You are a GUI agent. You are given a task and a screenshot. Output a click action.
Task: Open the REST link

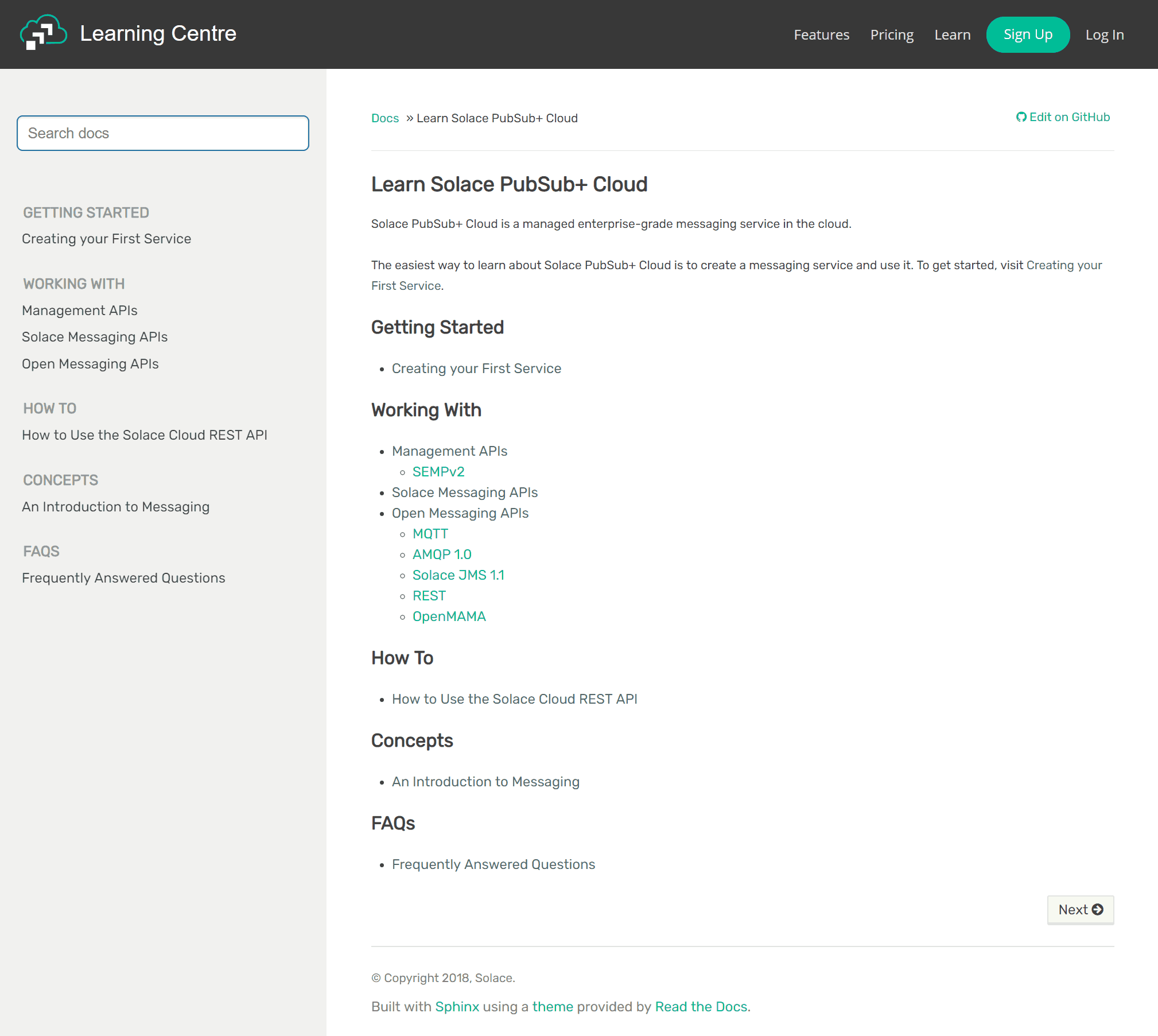429,596
